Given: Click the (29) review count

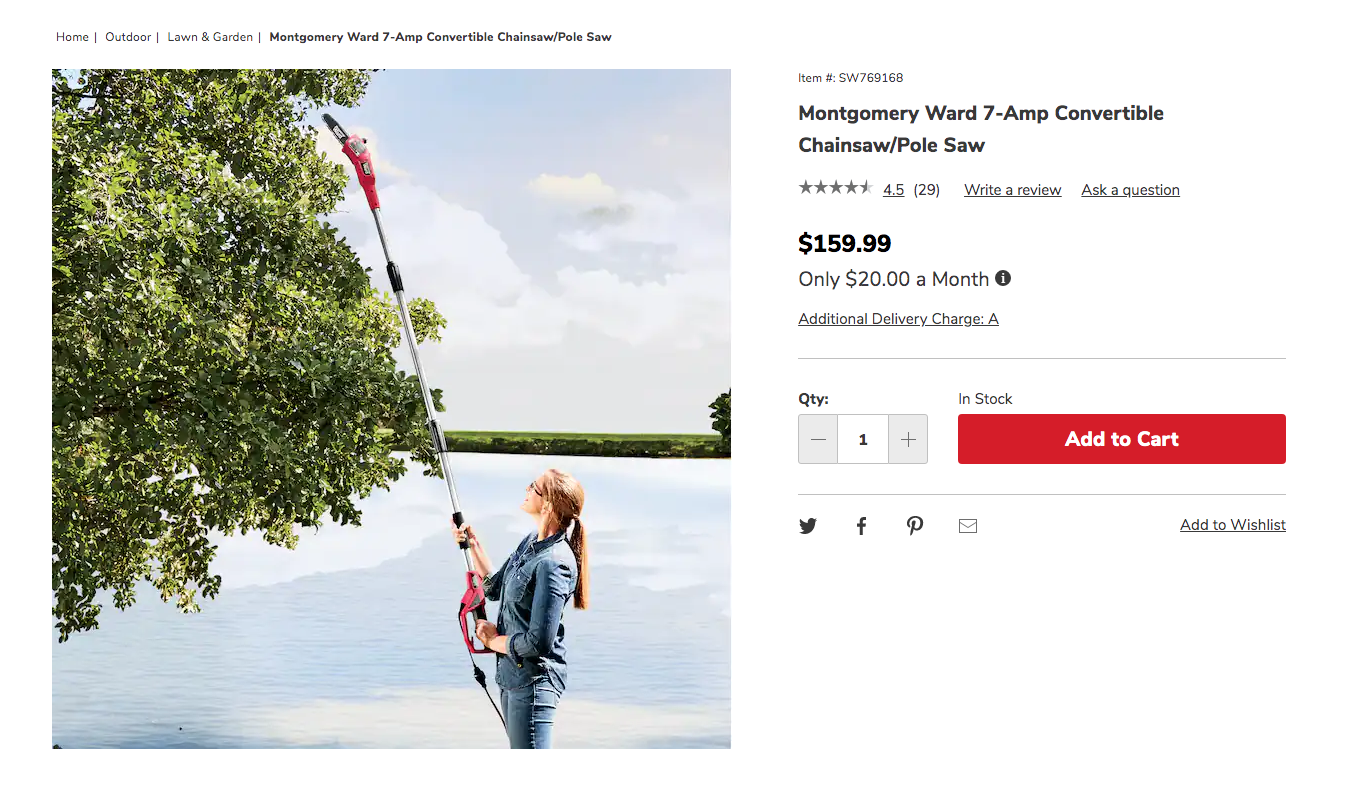Looking at the screenshot, I should coord(927,190).
